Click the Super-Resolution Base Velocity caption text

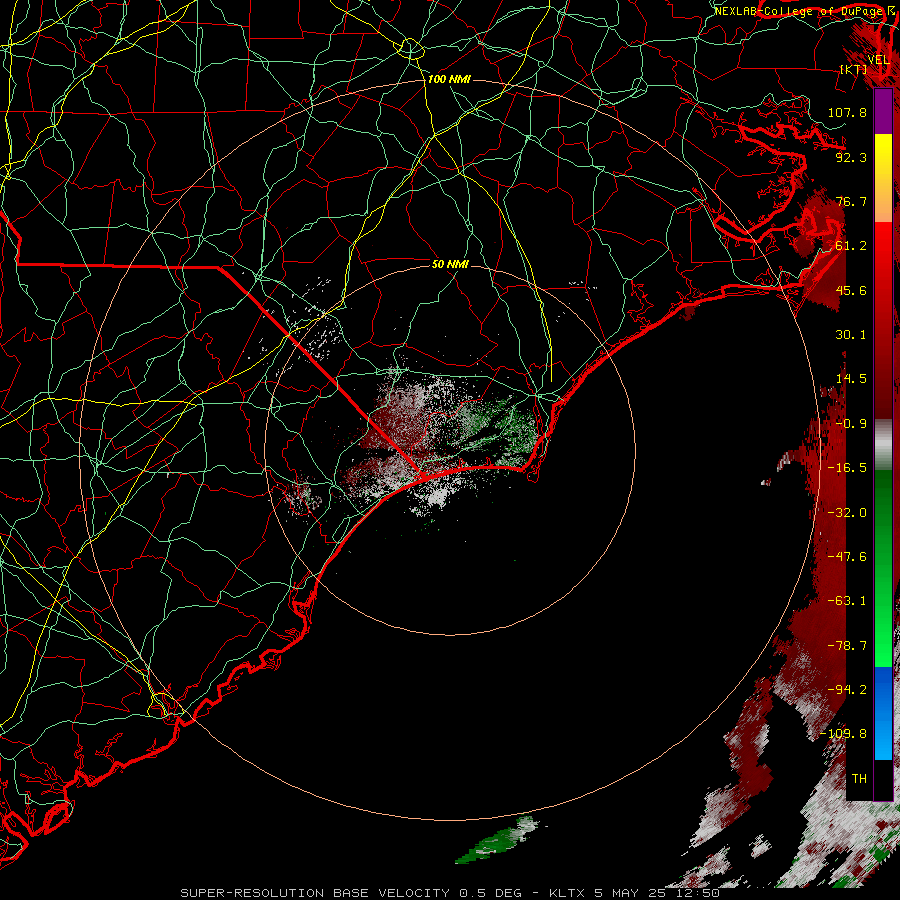[x=450, y=893]
